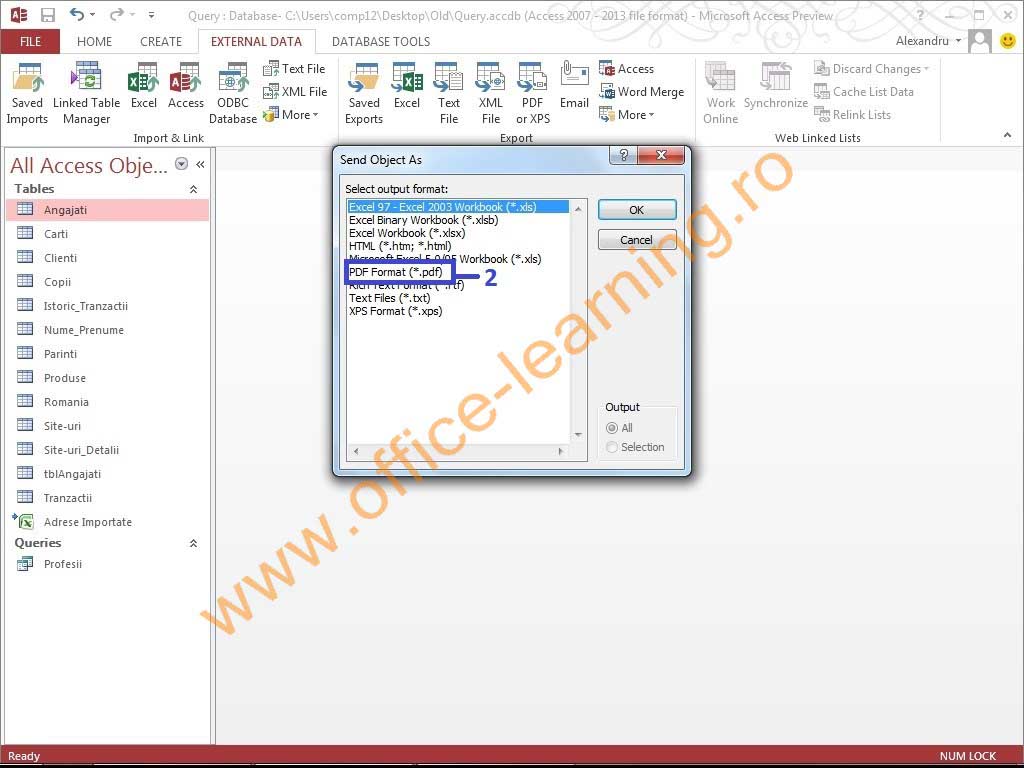This screenshot has width=1024, height=768.
Task: Export to Access database in Export group
Action: [x=626, y=69]
